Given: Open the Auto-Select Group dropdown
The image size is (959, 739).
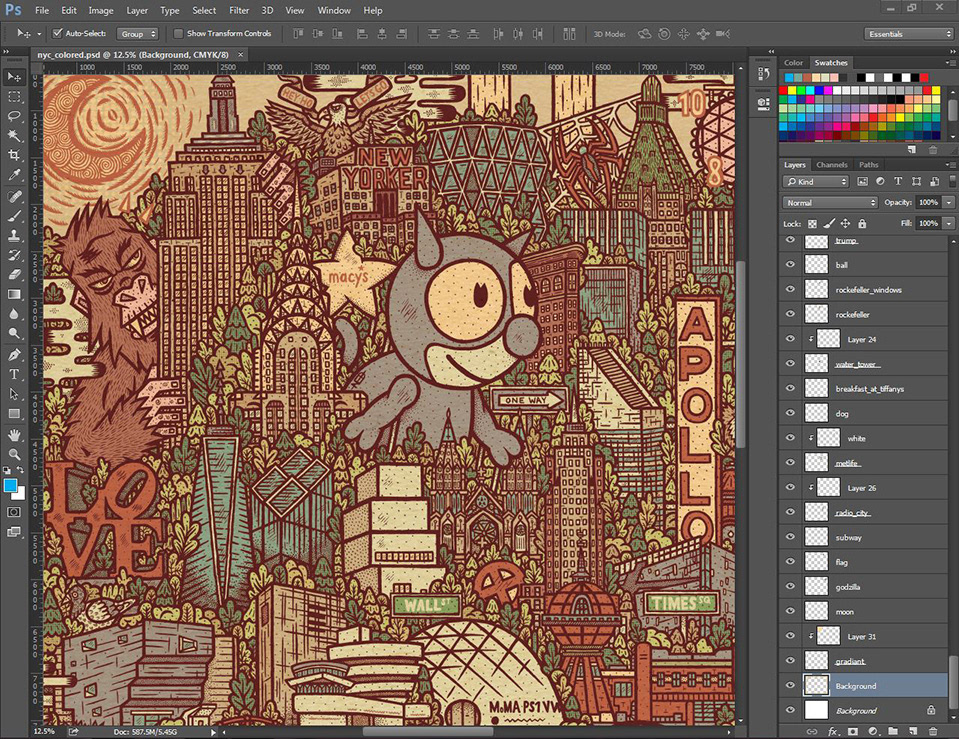Looking at the screenshot, I should point(138,34).
